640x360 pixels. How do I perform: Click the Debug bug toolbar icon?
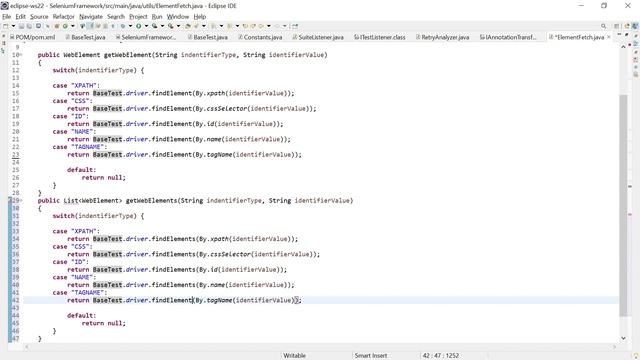click(x=122, y=26)
